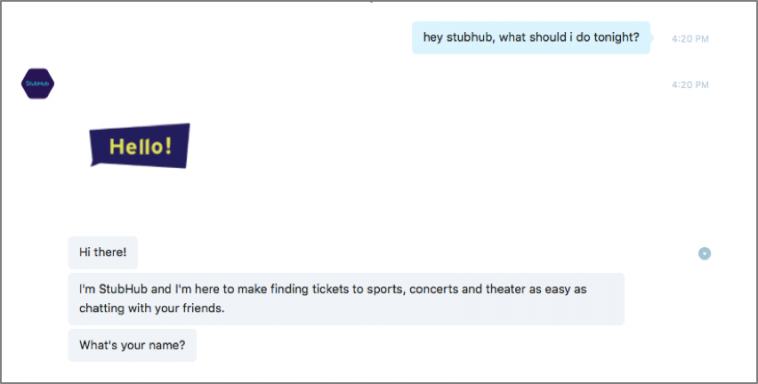Expand the round down-arrow message options
The image size is (758, 384).
[704, 253]
